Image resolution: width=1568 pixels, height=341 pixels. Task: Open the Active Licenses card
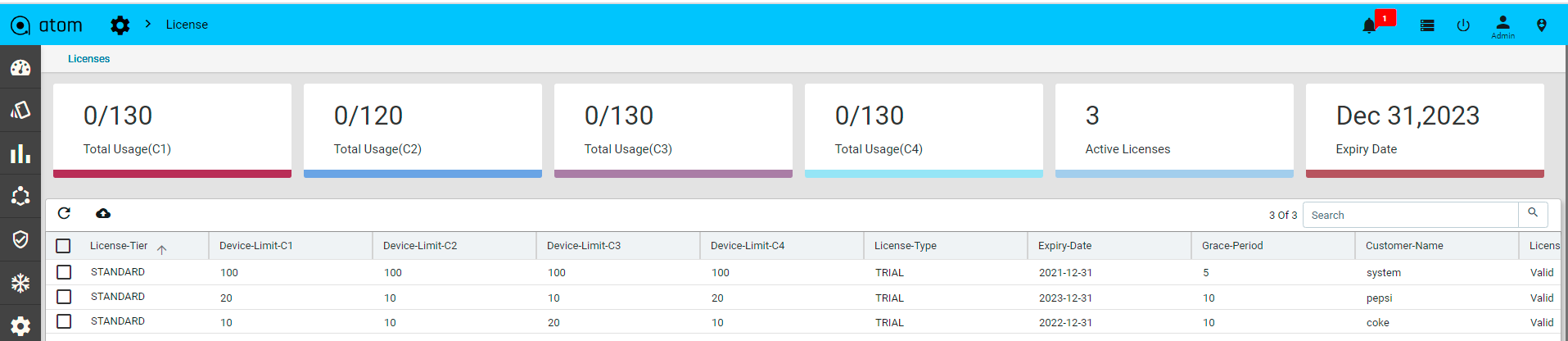[x=1174, y=130]
